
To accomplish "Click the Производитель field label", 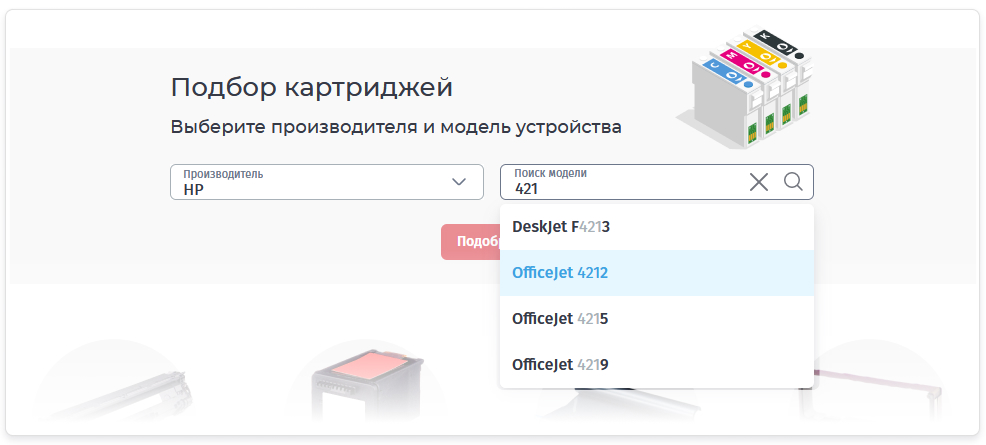I will coord(223,174).
